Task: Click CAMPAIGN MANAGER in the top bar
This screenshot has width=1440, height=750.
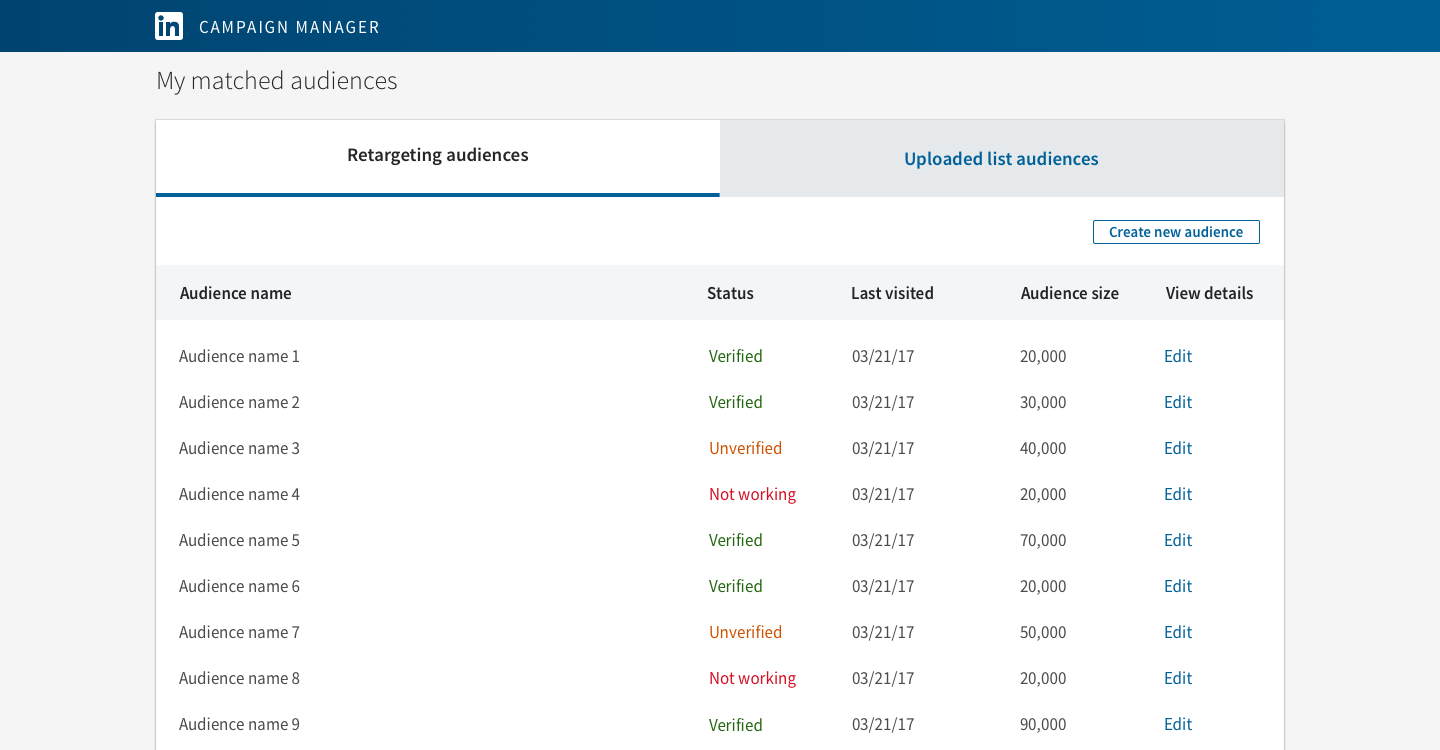Action: (289, 27)
